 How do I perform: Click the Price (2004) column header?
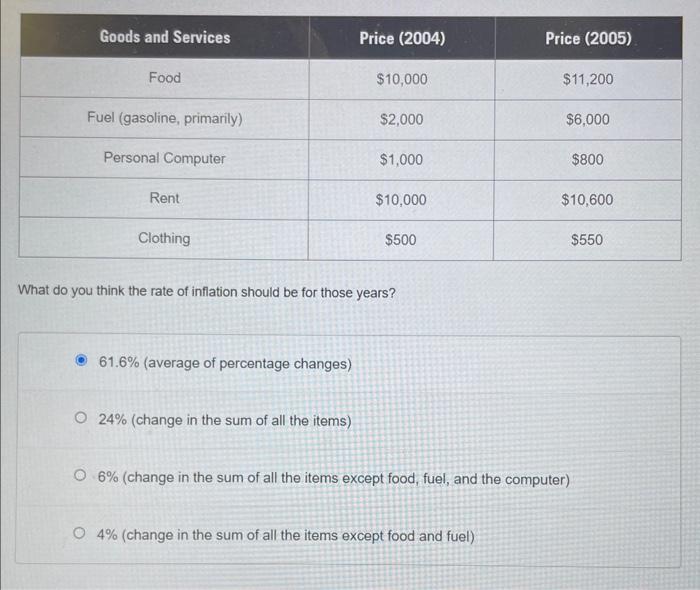tap(402, 38)
